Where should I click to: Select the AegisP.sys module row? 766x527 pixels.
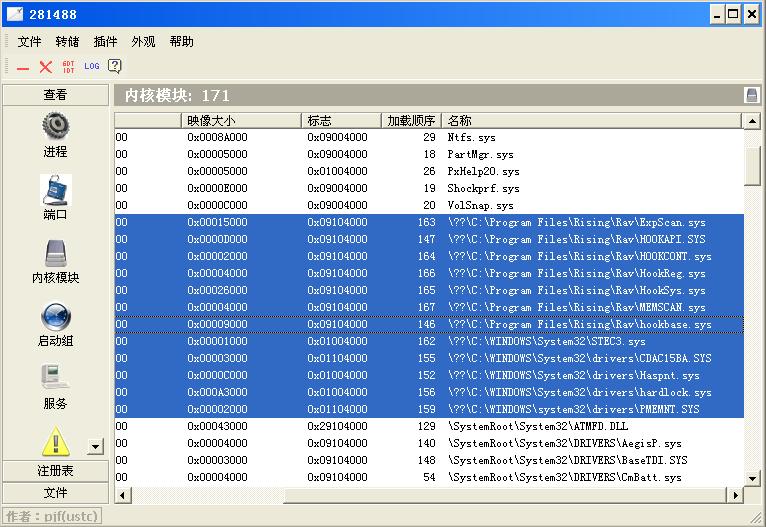coord(429,443)
